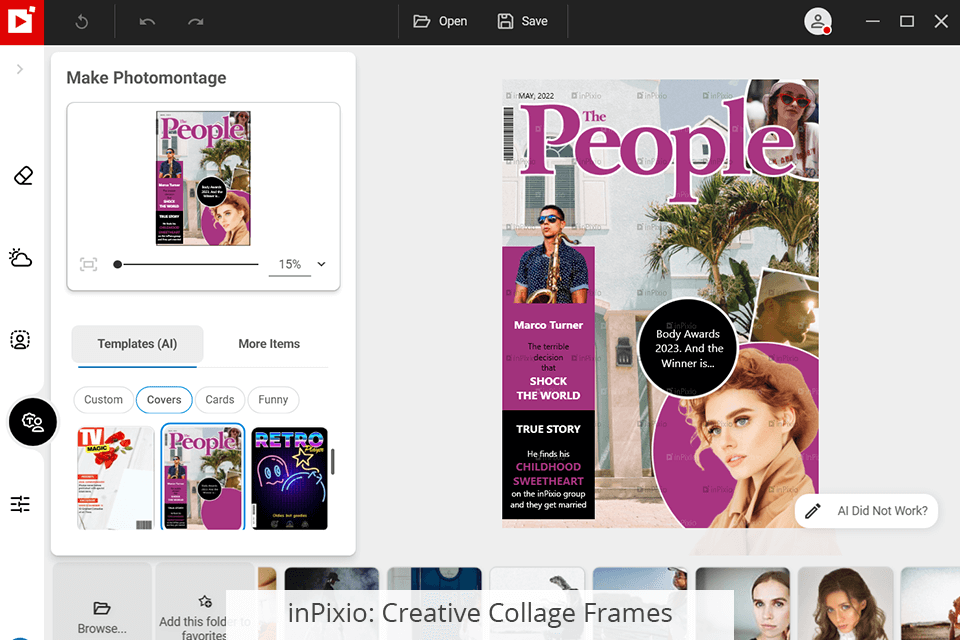Open the zoom percentage dropdown arrow
This screenshot has height=640, width=960.
point(321,265)
